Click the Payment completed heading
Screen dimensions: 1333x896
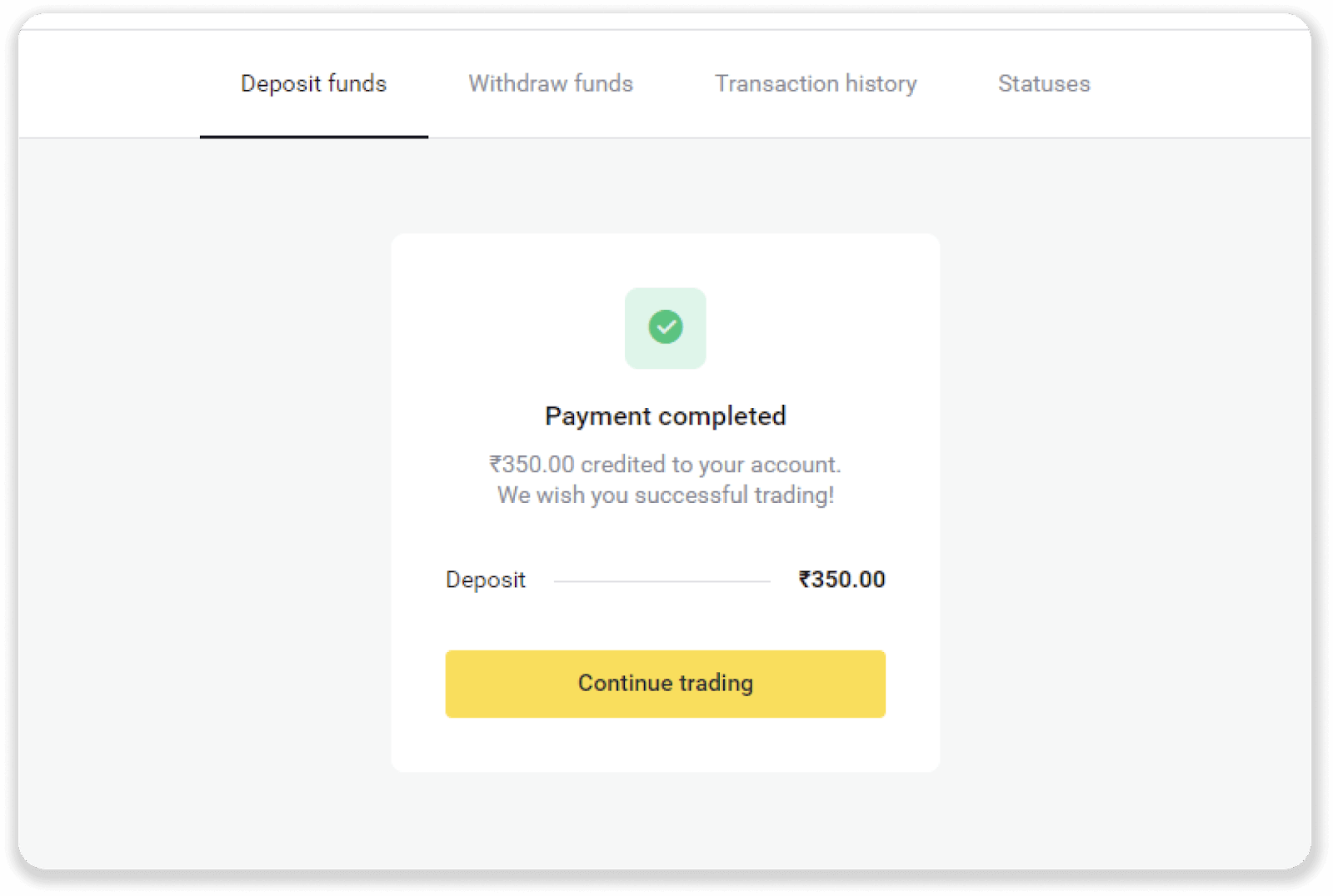(x=665, y=416)
